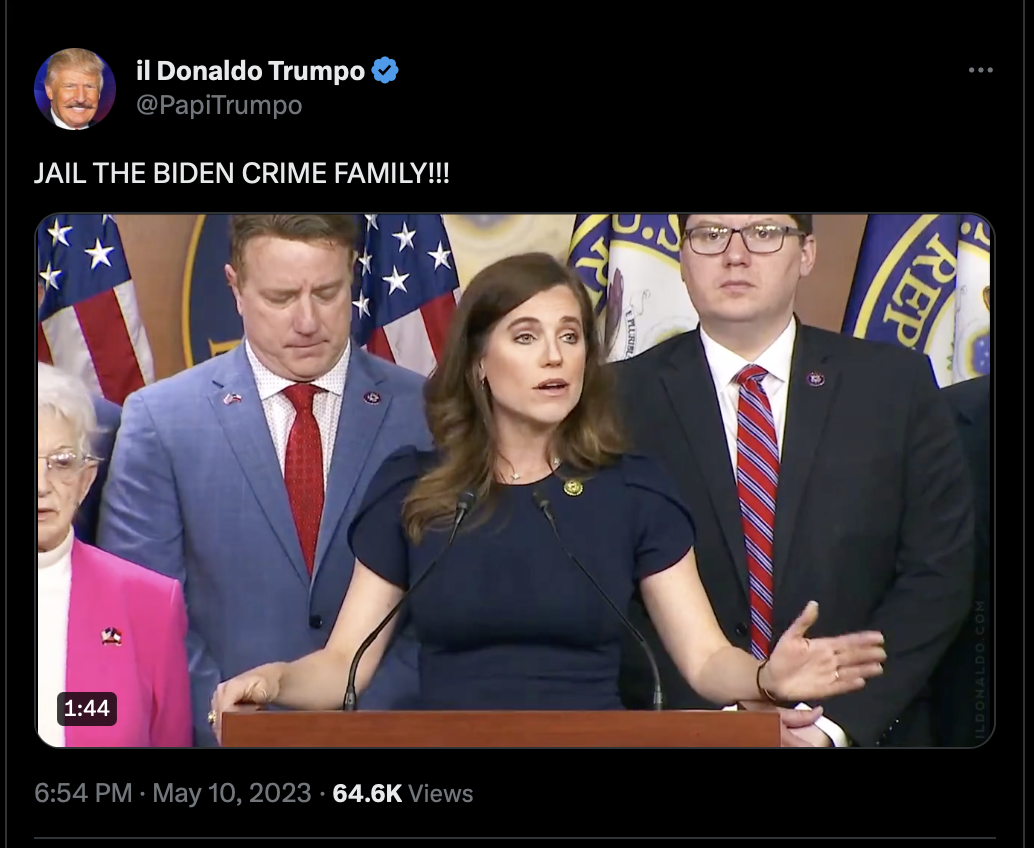This screenshot has height=848, width=1034.
Task: Click the May 10, 2023 date
Action: pos(231,793)
